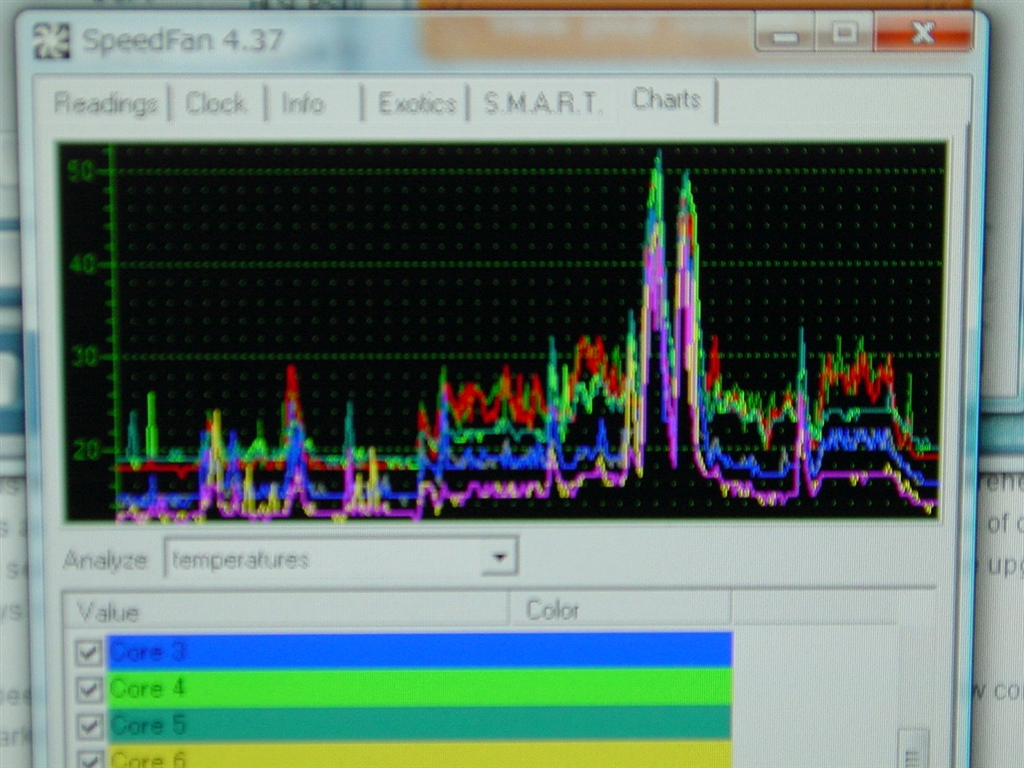Open the Info tab
Image resolution: width=1024 pixels, height=768 pixels.
pyautogui.click(x=302, y=103)
